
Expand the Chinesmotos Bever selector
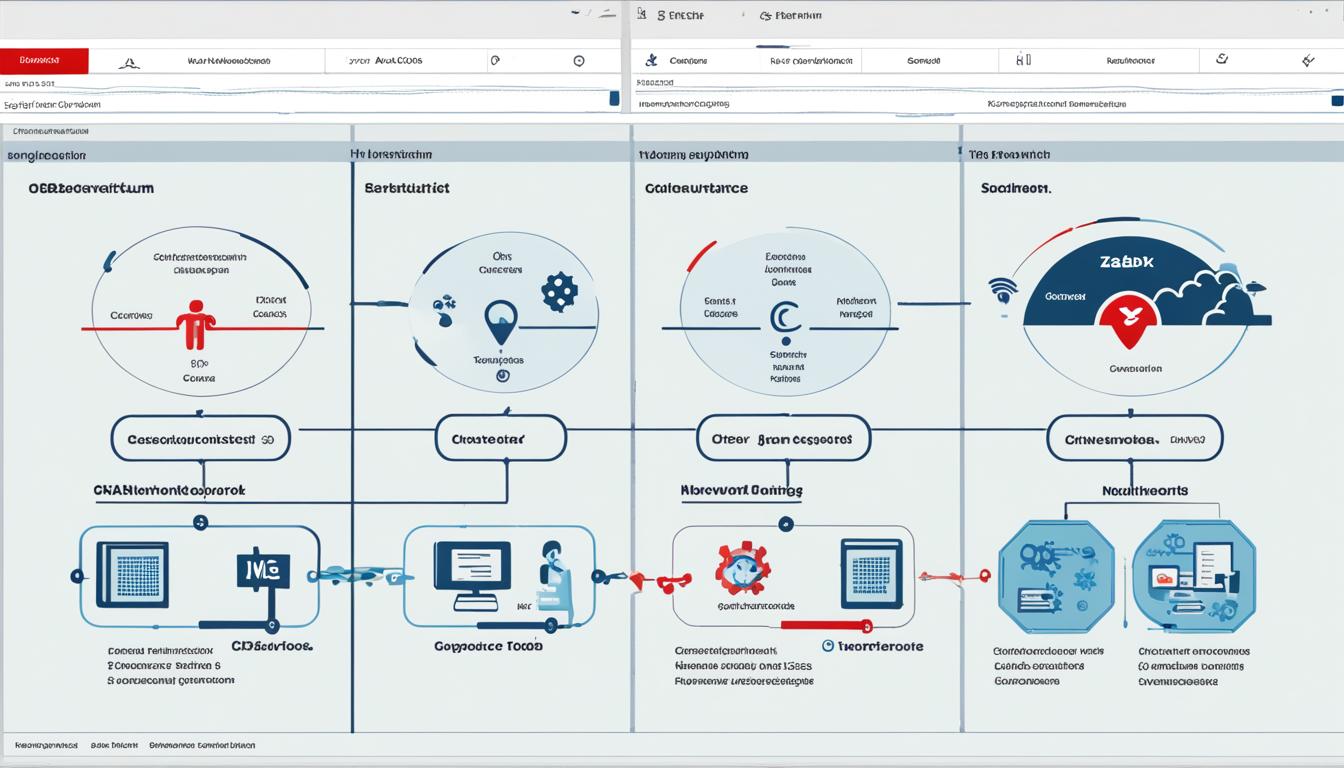[x=1134, y=438]
